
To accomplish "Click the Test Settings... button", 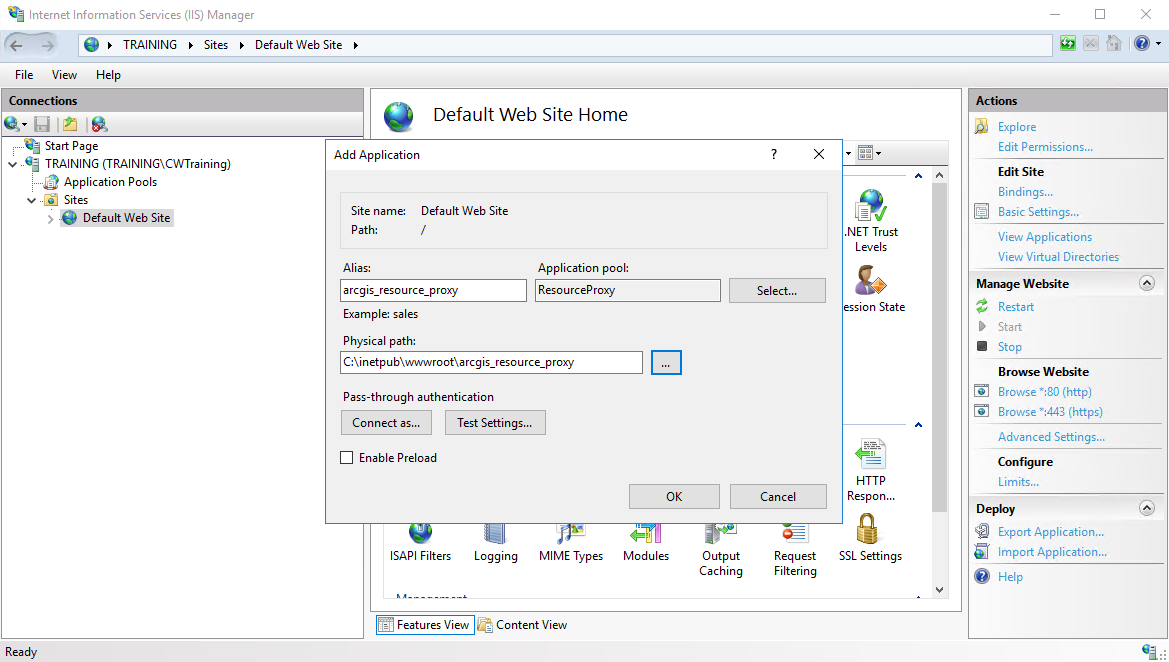I will [x=495, y=423].
